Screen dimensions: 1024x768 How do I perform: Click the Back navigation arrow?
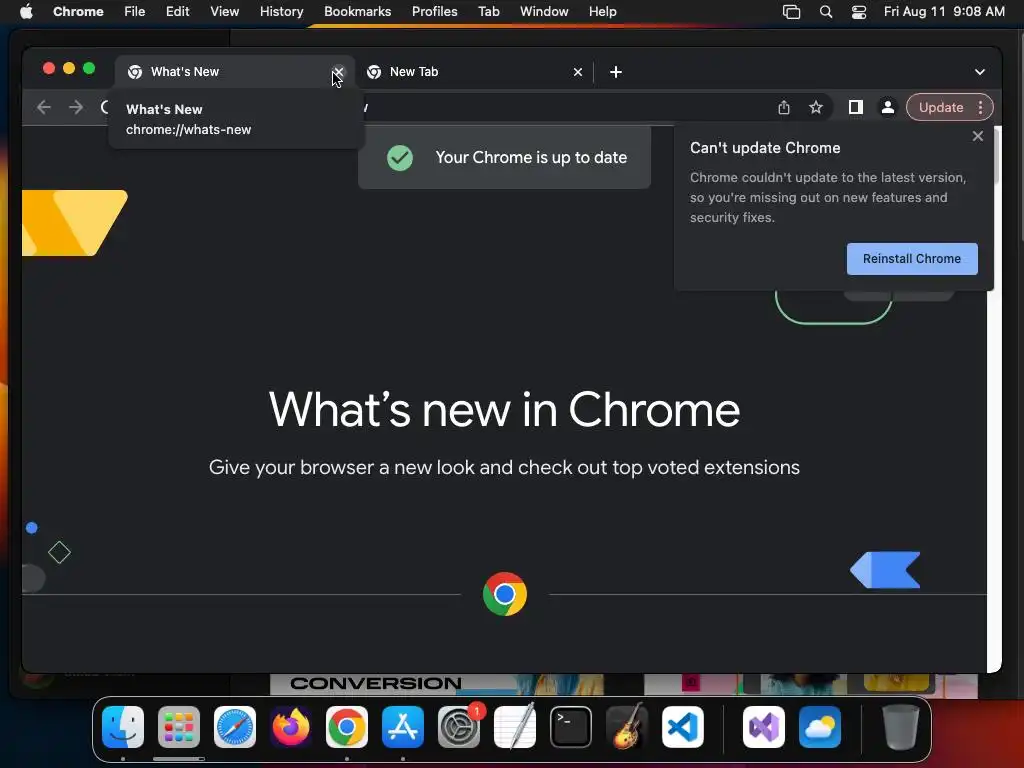(44, 107)
